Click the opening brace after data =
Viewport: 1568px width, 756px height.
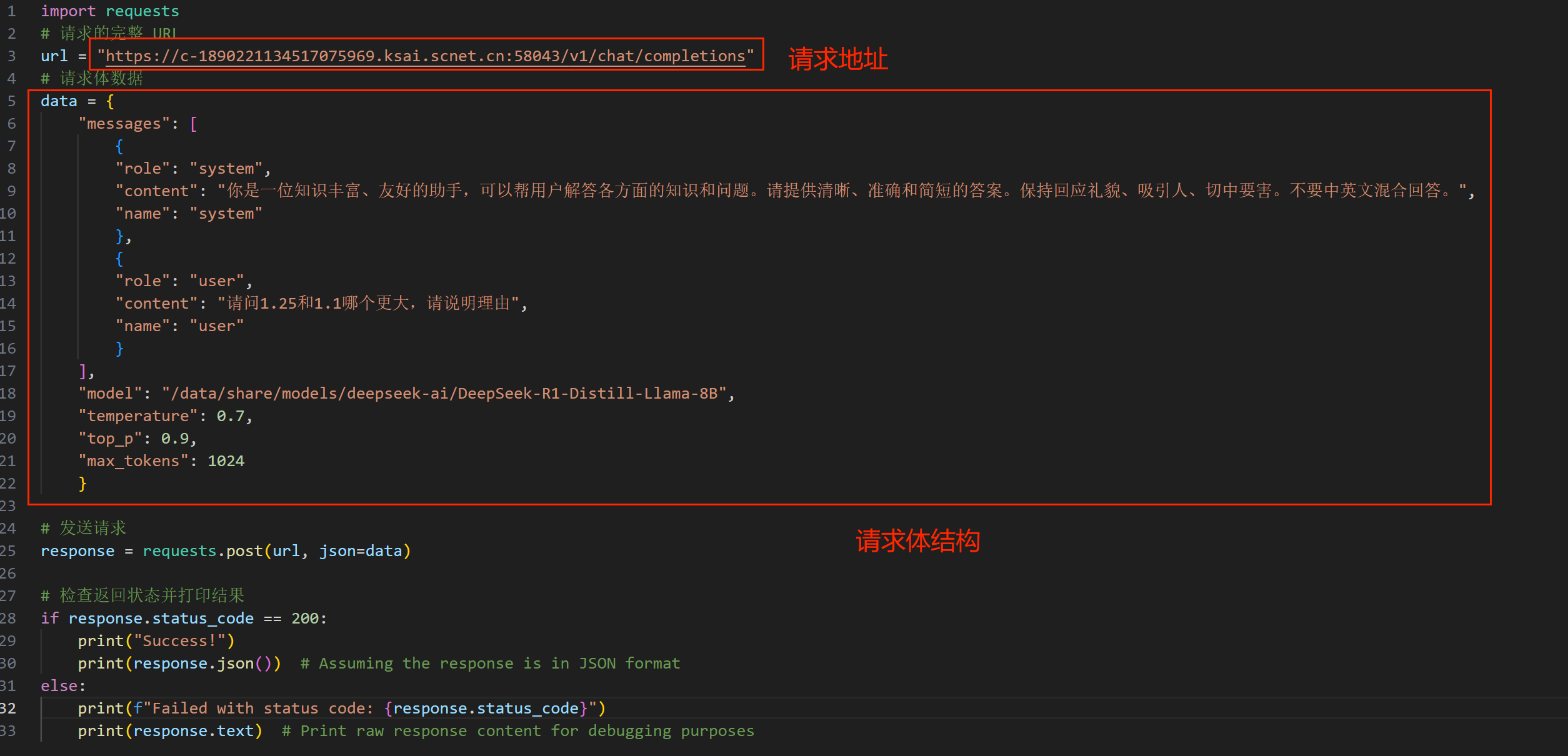pyautogui.click(x=110, y=101)
